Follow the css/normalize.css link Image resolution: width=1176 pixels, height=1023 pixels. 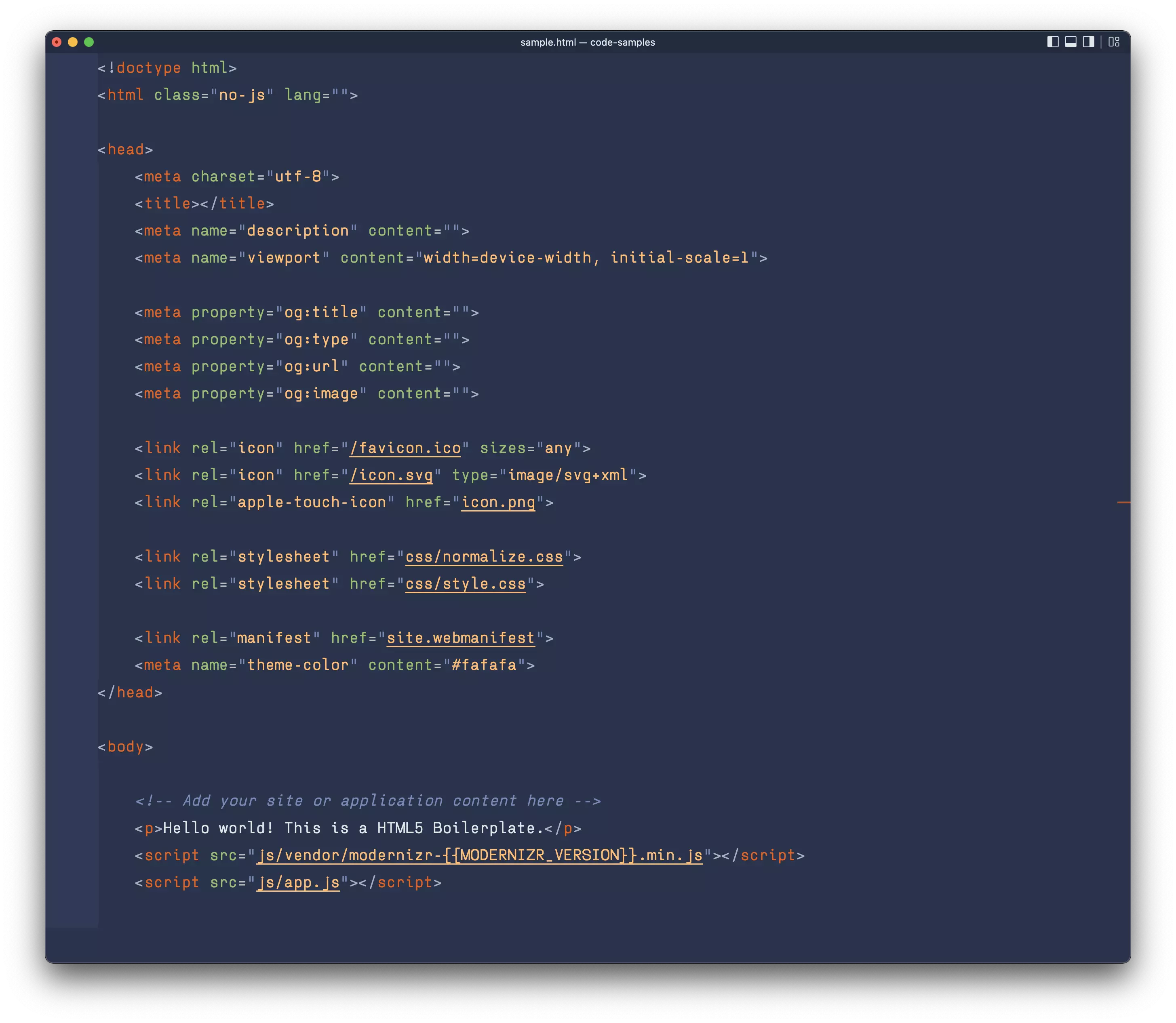(x=484, y=557)
